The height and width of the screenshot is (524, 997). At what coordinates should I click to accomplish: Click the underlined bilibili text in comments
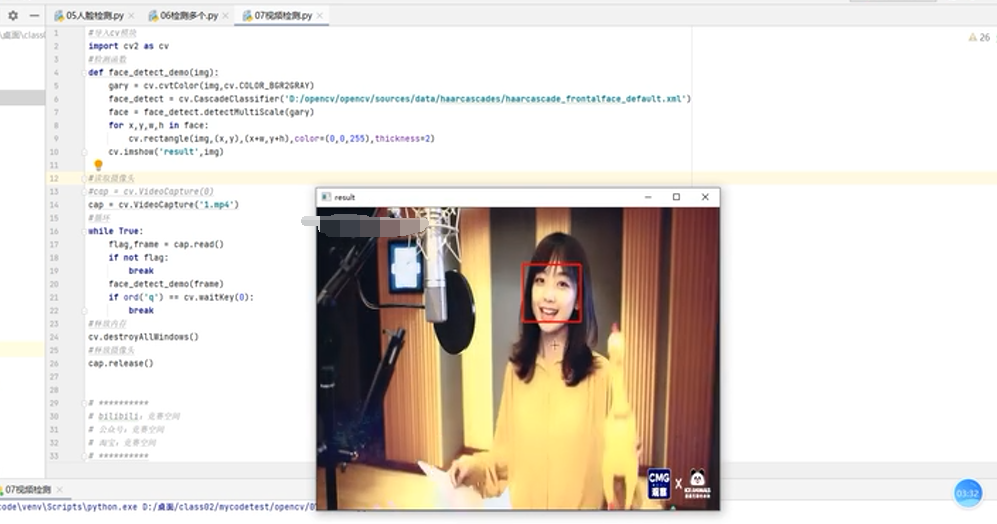point(117,416)
